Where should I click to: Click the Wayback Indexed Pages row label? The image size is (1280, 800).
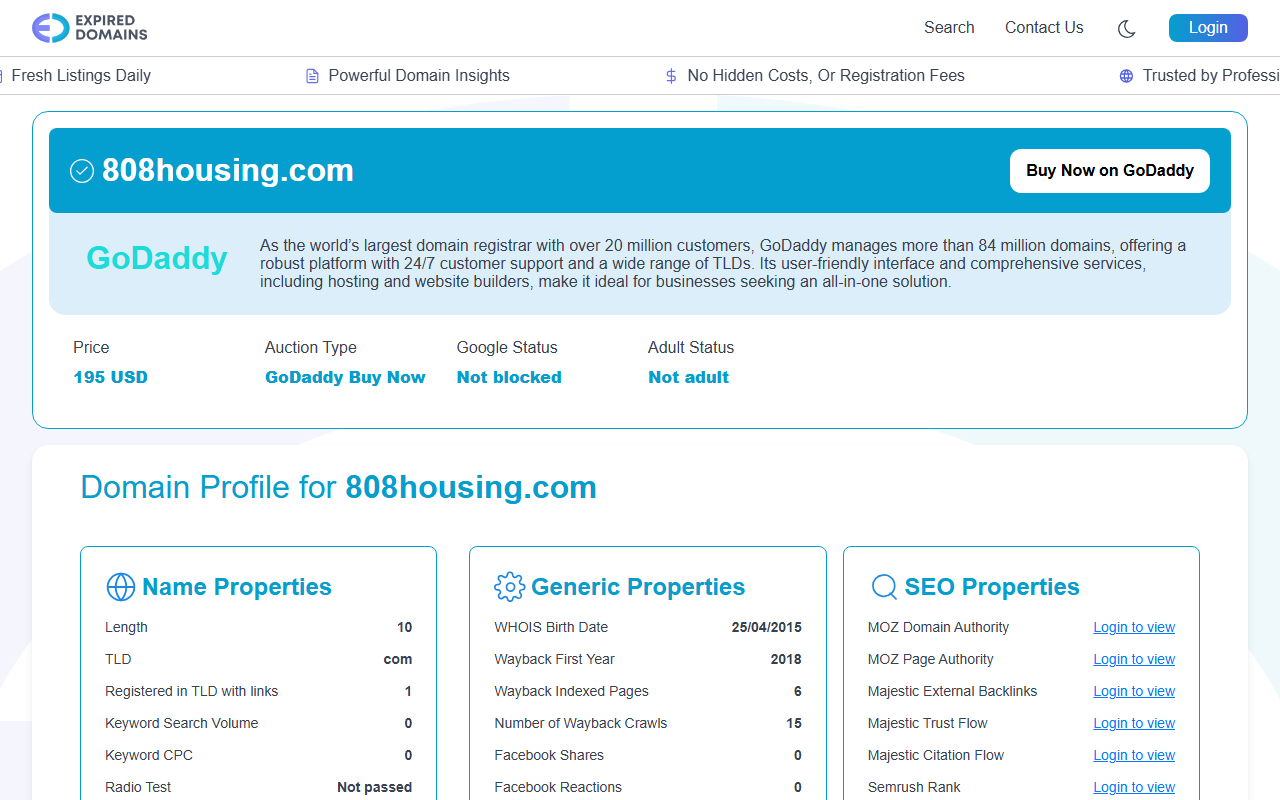click(x=571, y=691)
